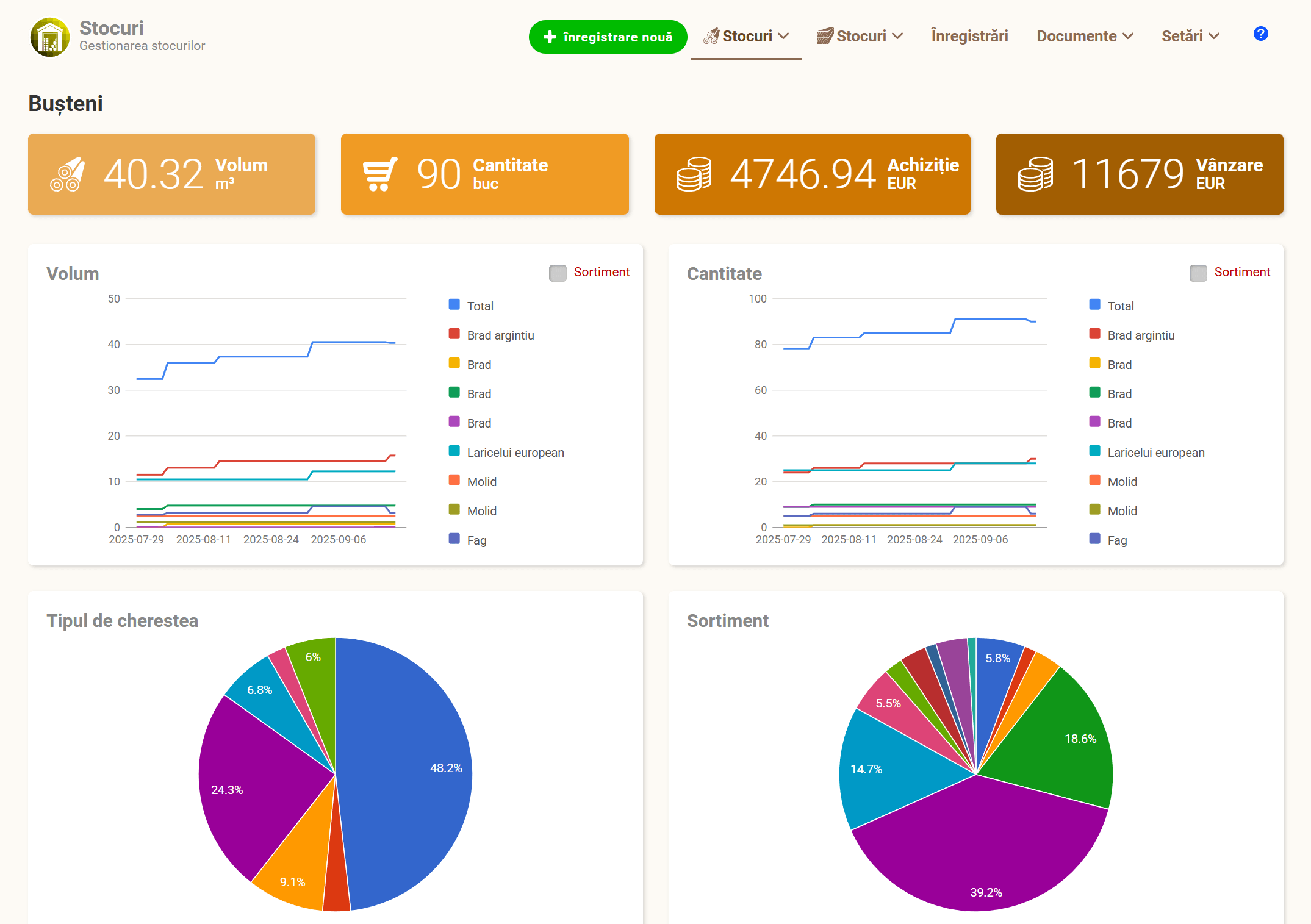
Task: Click the coins icon in the Achiziție card
Action: tap(694, 174)
